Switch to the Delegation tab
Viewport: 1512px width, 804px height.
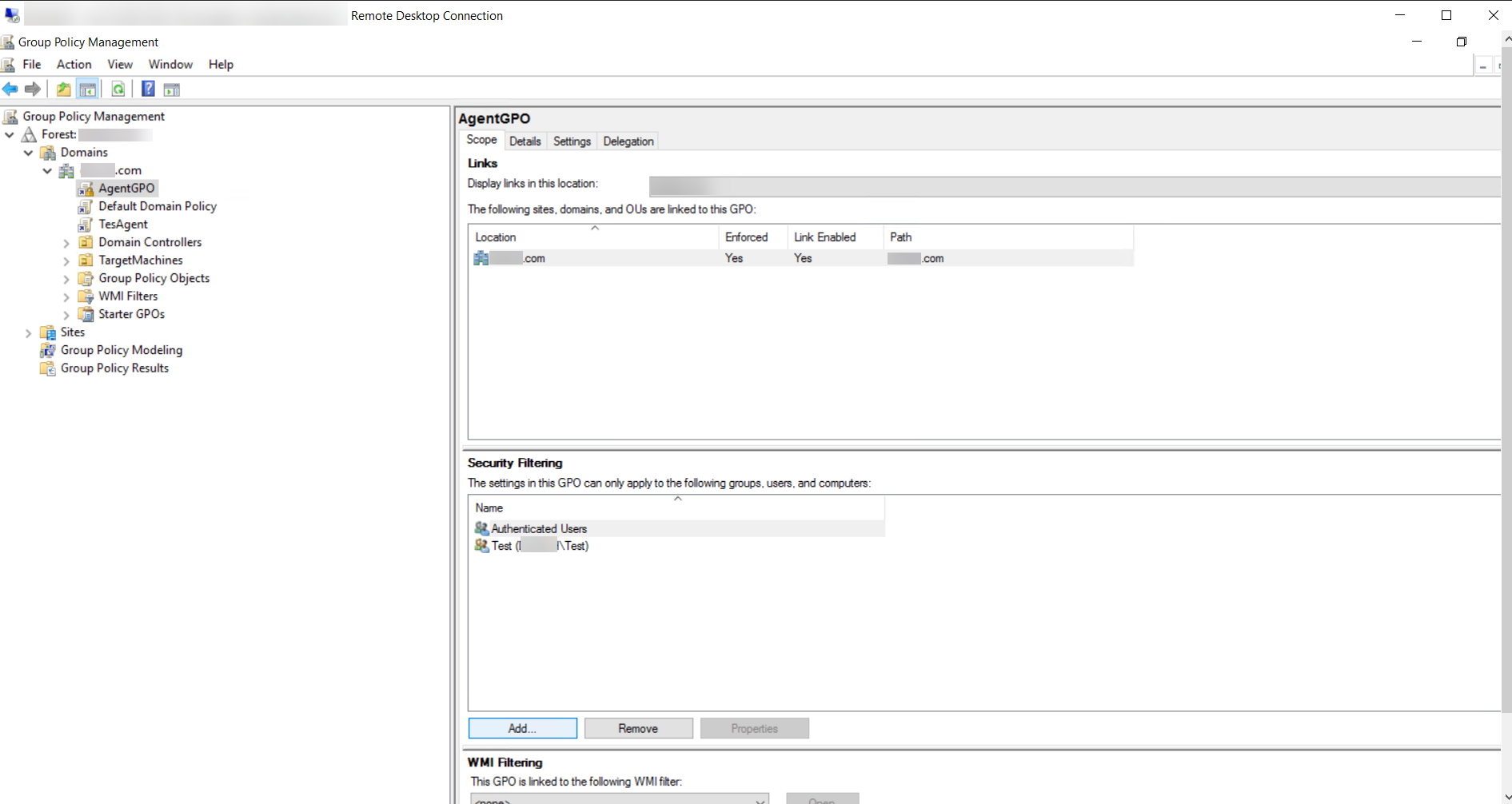pyautogui.click(x=628, y=141)
